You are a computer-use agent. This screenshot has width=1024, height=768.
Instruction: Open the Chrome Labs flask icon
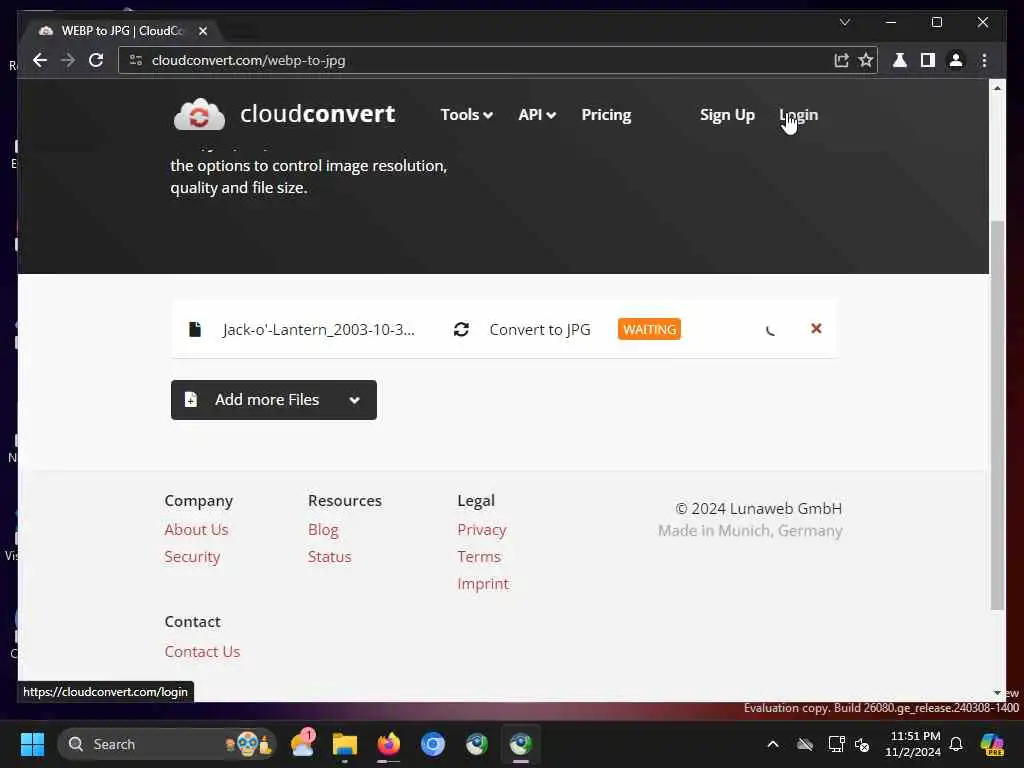click(900, 60)
